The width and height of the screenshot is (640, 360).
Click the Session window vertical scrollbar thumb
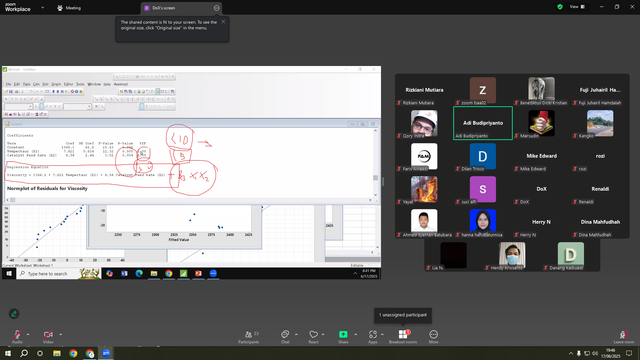point(375,178)
